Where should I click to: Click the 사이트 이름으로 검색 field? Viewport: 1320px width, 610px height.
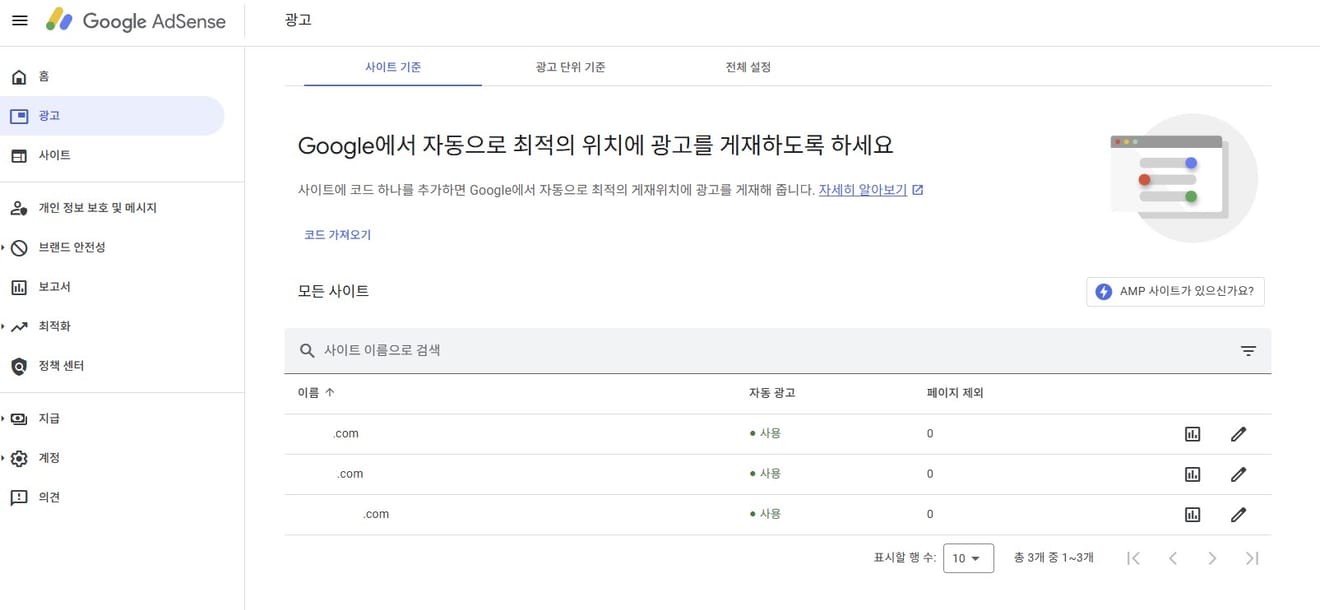point(777,351)
